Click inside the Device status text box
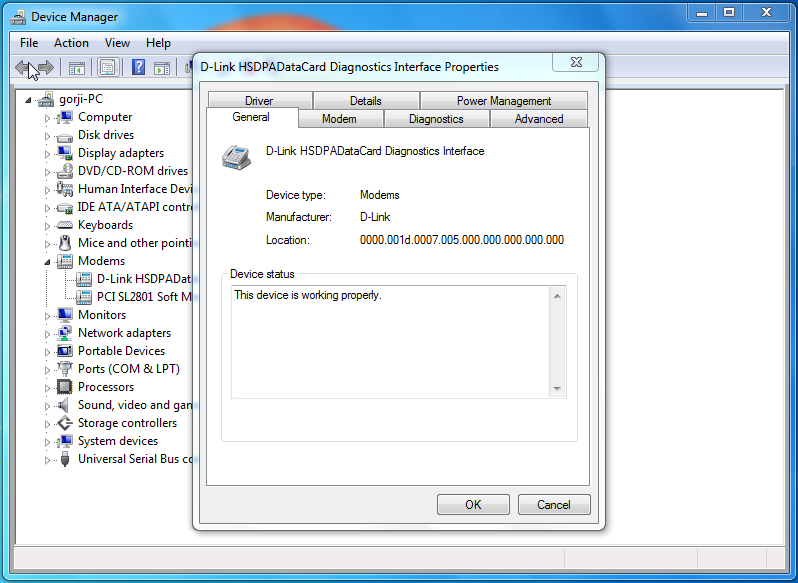The height and width of the screenshot is (583, 798). tap(391, 342)
